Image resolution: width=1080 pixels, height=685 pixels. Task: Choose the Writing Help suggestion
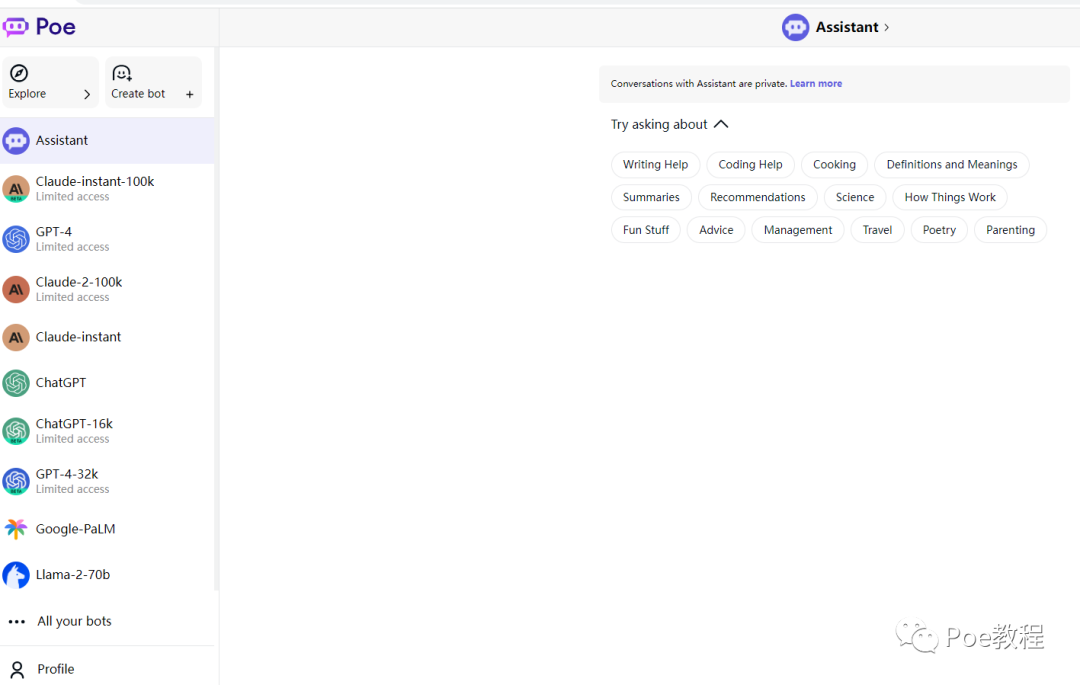[655, 165]
